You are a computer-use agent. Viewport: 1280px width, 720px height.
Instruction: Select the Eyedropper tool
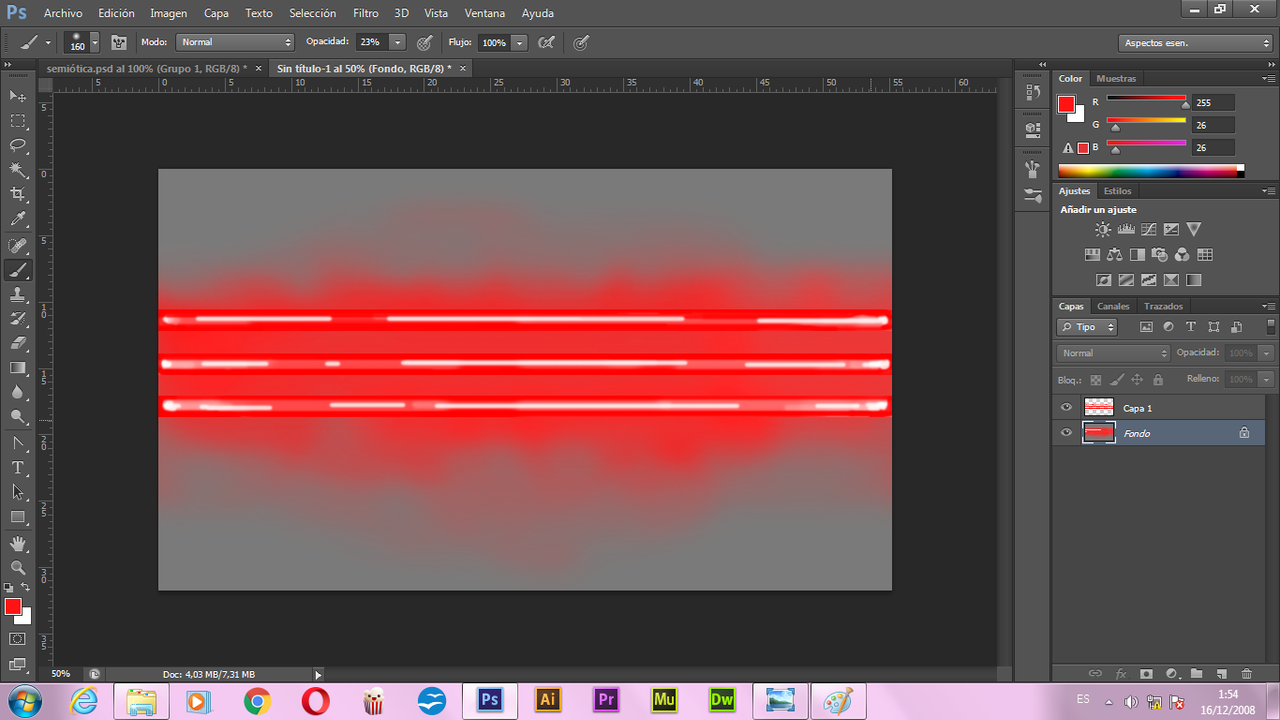18,219
